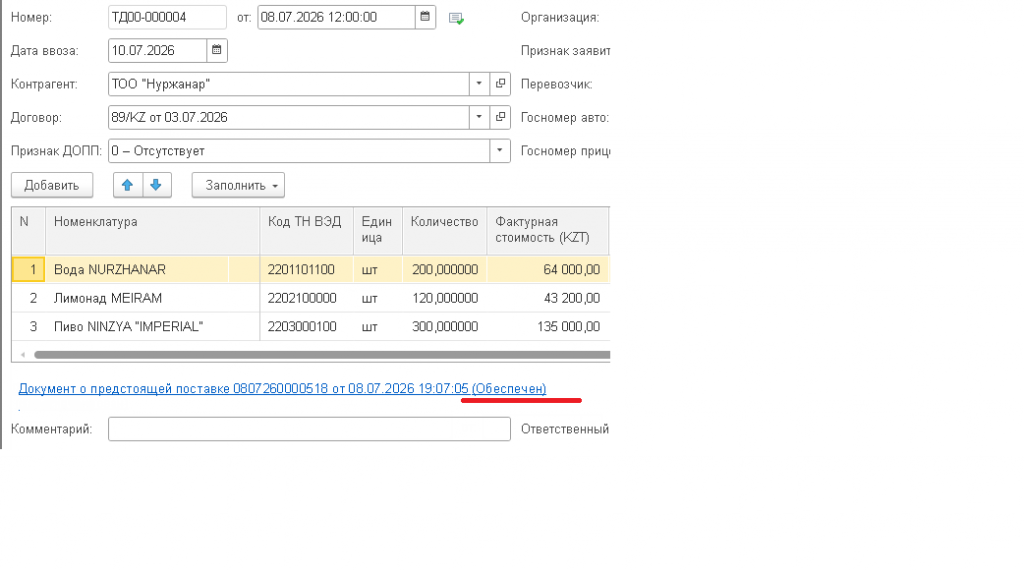The image size is (1024, 571).
Task: Select row Лимонад MEIRAM
Action: pos(310,298)
